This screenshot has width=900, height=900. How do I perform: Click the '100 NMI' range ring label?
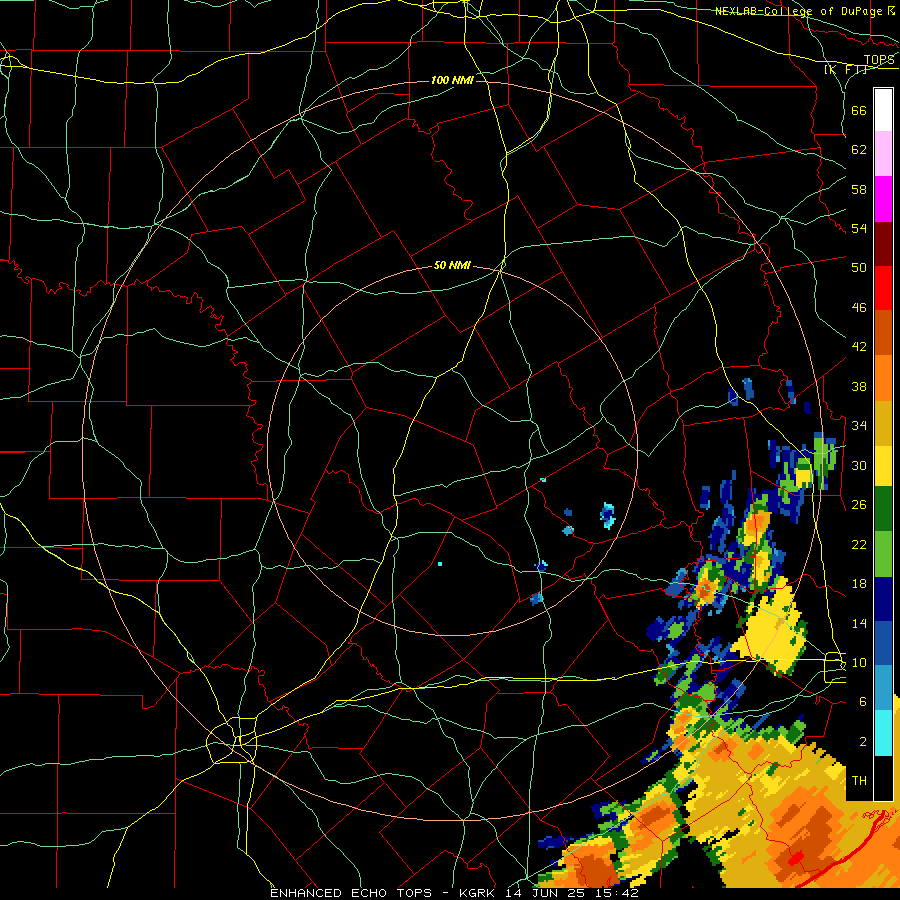[452, 80]
